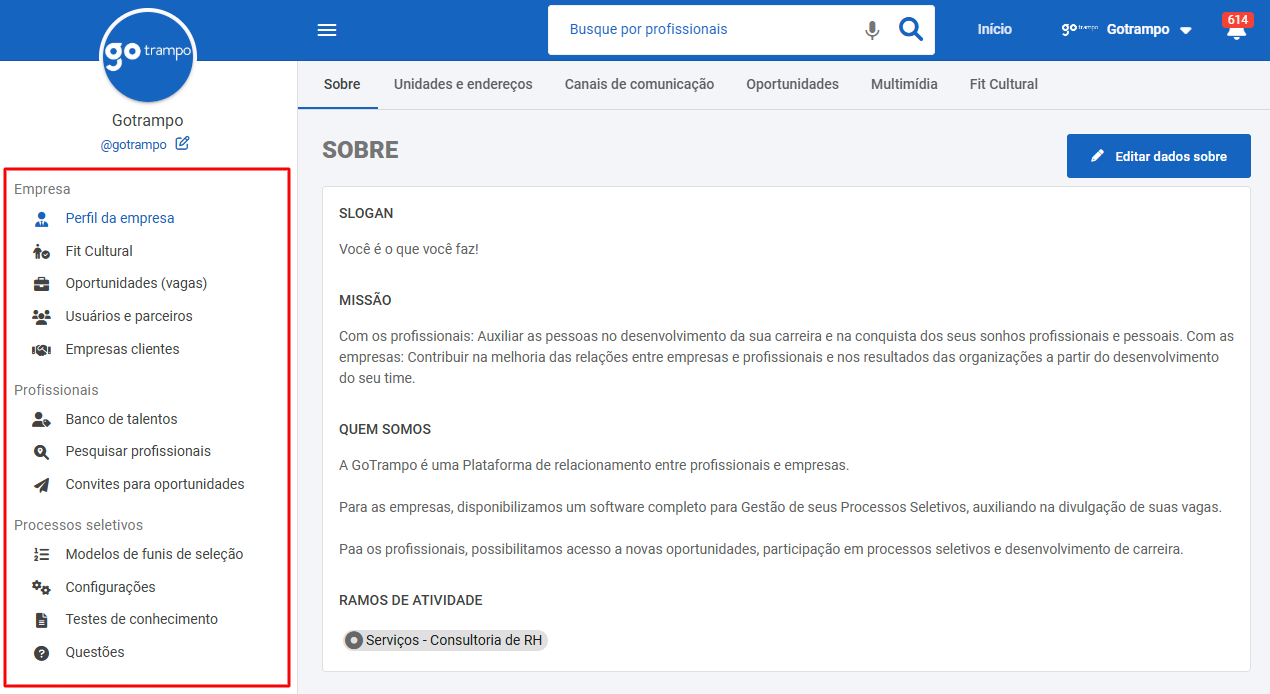Click the slogan text "Você é o que você faz!"
The image size is (1270, 694).
point(409,248)
